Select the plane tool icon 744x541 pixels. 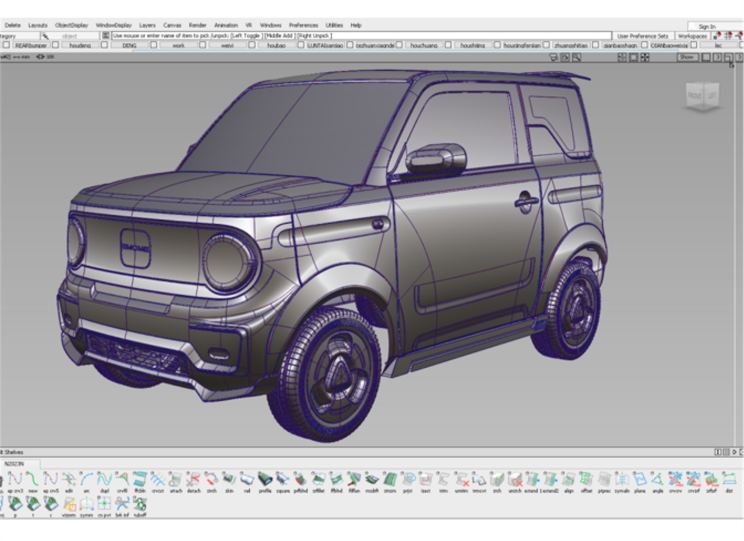639,481
